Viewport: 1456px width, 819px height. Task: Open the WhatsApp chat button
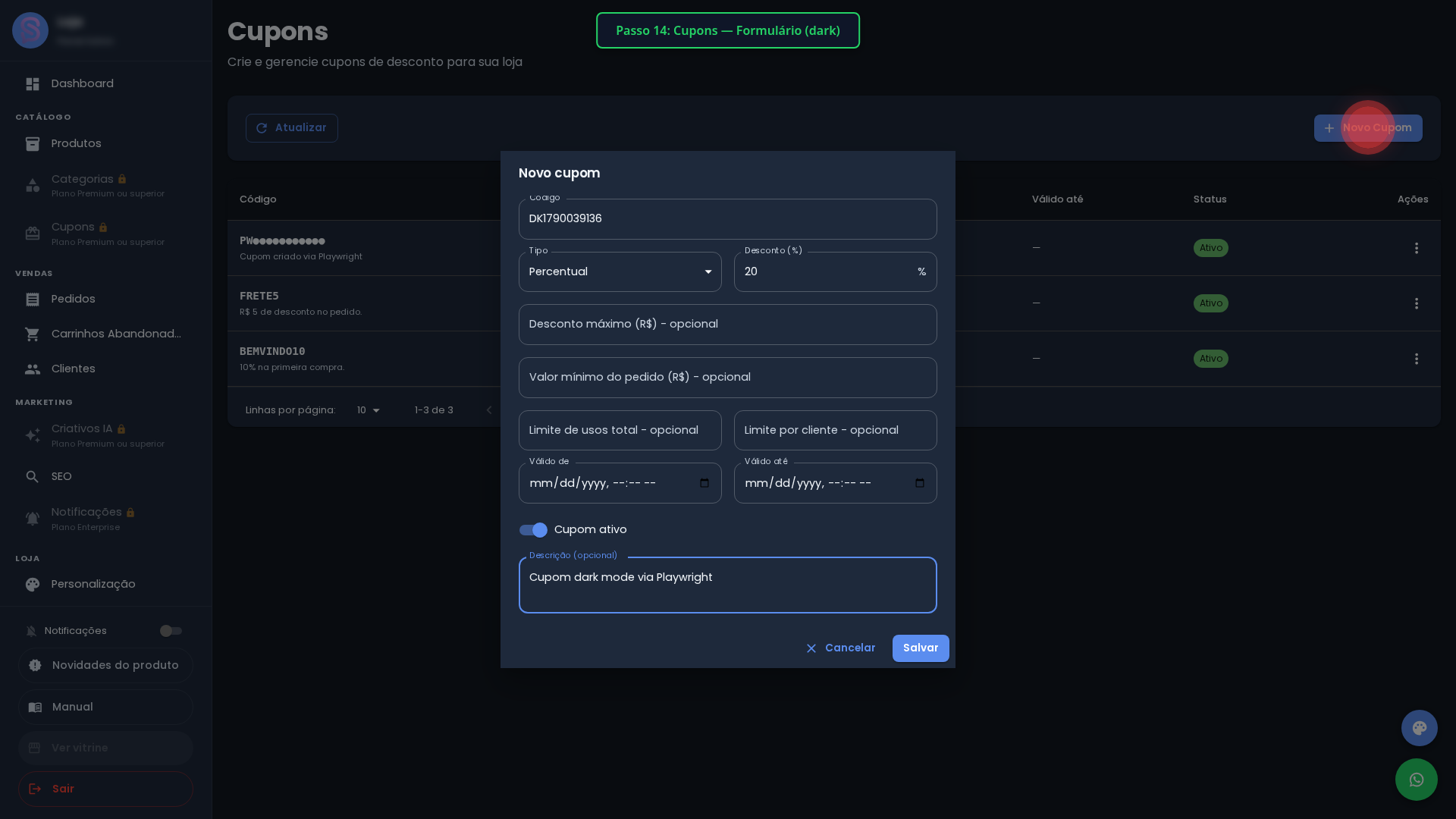coord(1417,780)
